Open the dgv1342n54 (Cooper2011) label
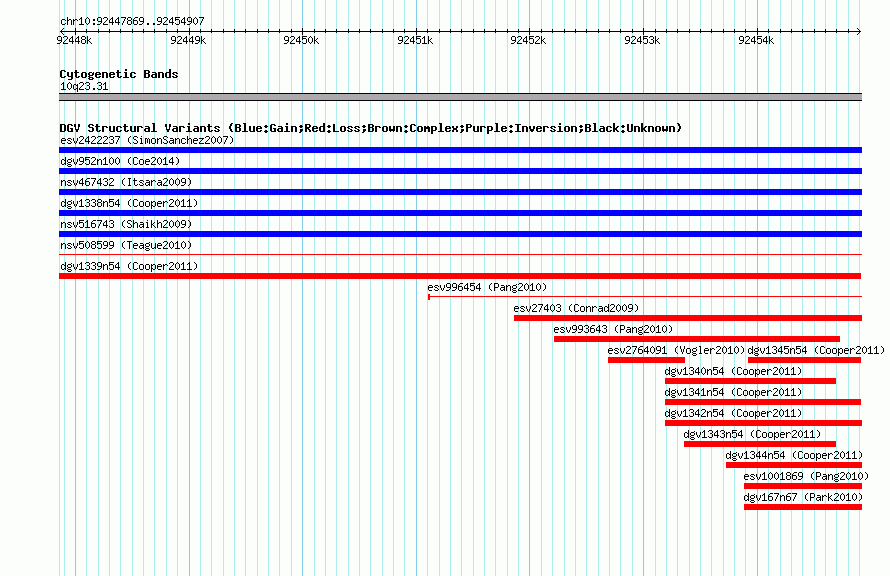The height and width of the screenshot is (576, 890). tap(733, 413)
